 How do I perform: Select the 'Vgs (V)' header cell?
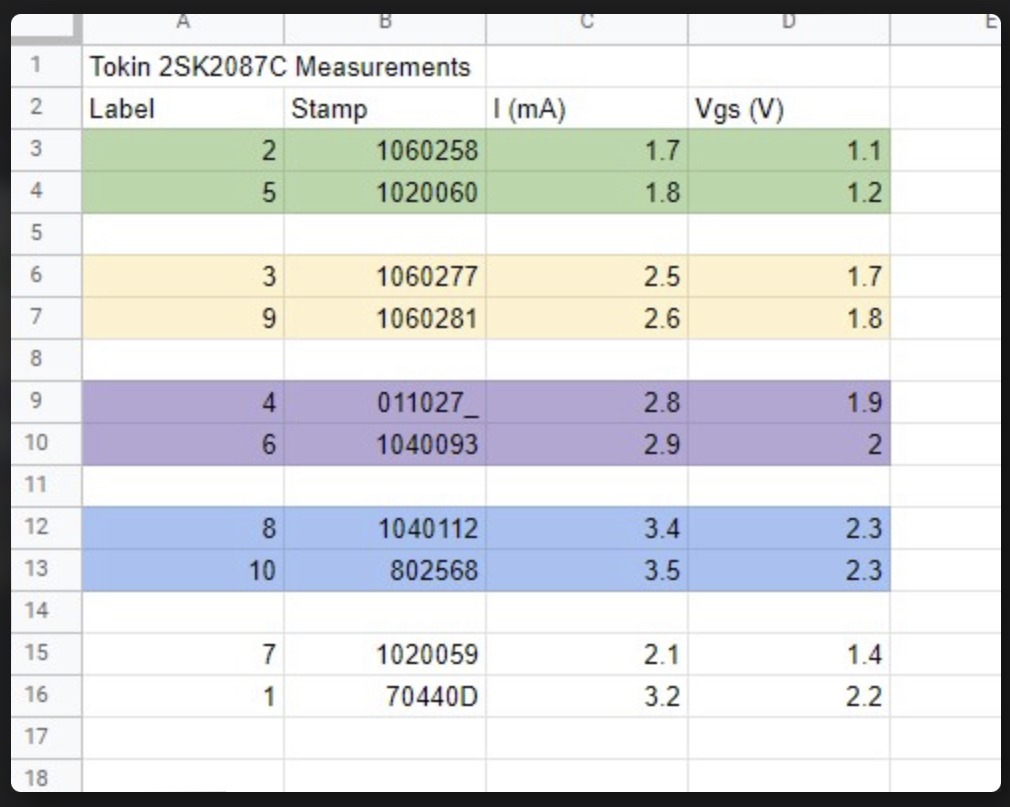point(788,108)
